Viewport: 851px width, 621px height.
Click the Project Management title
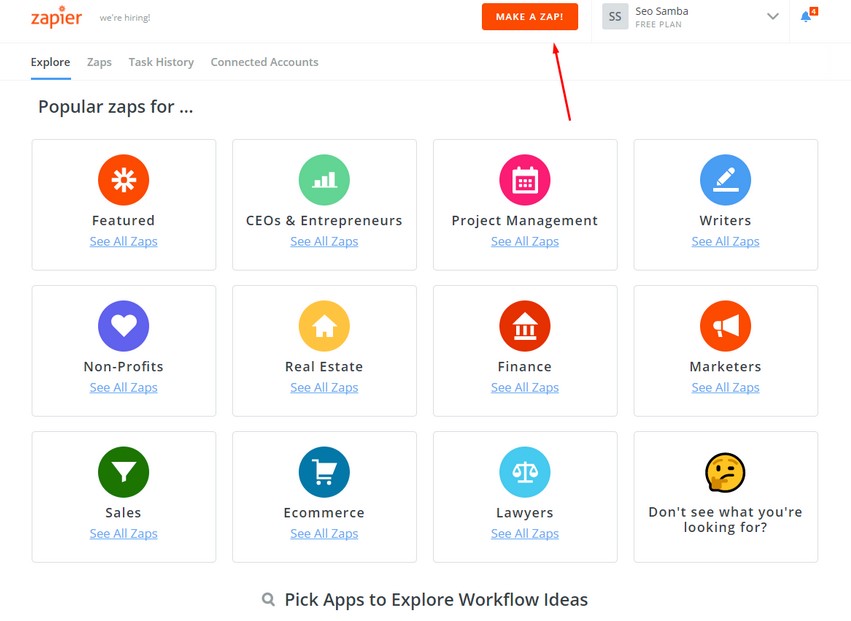[525, 220]
